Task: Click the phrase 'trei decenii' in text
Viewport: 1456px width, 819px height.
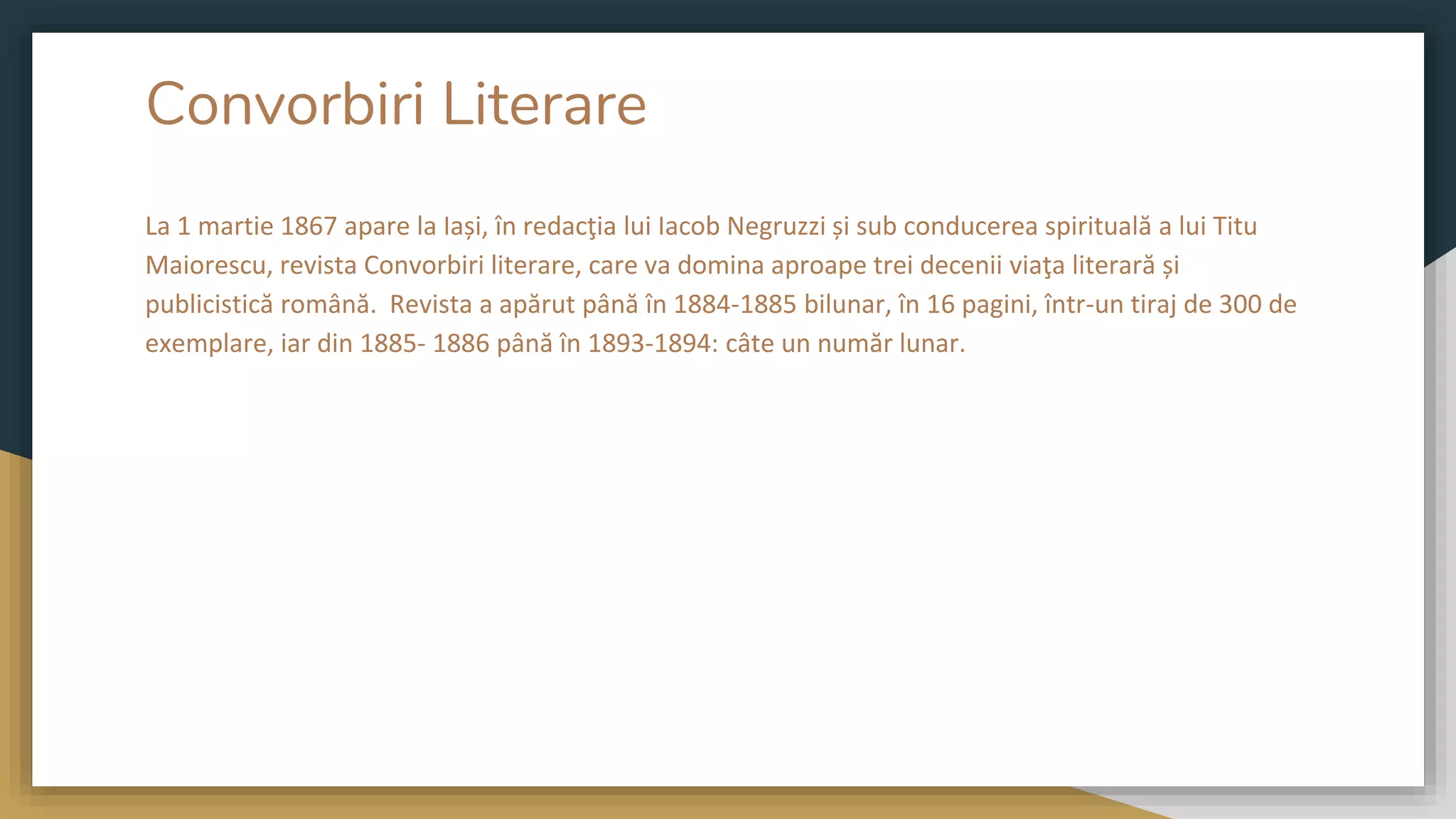Action: [x=937, y=265]
